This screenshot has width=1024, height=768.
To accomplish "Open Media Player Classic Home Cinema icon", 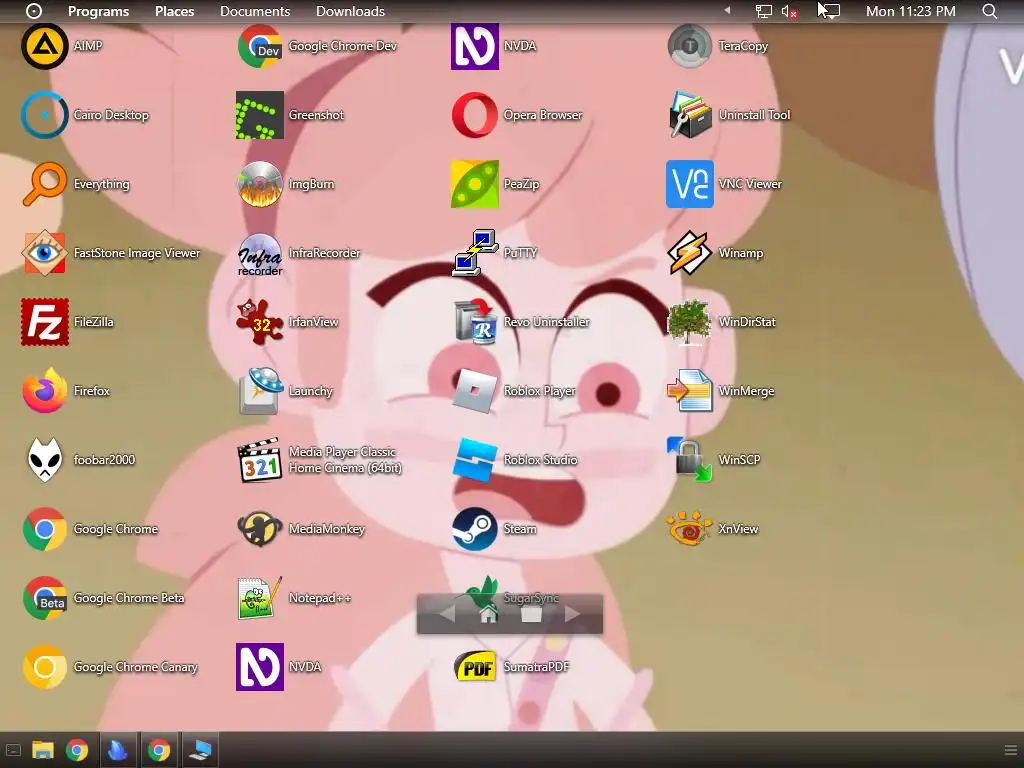I will point(260,460).
